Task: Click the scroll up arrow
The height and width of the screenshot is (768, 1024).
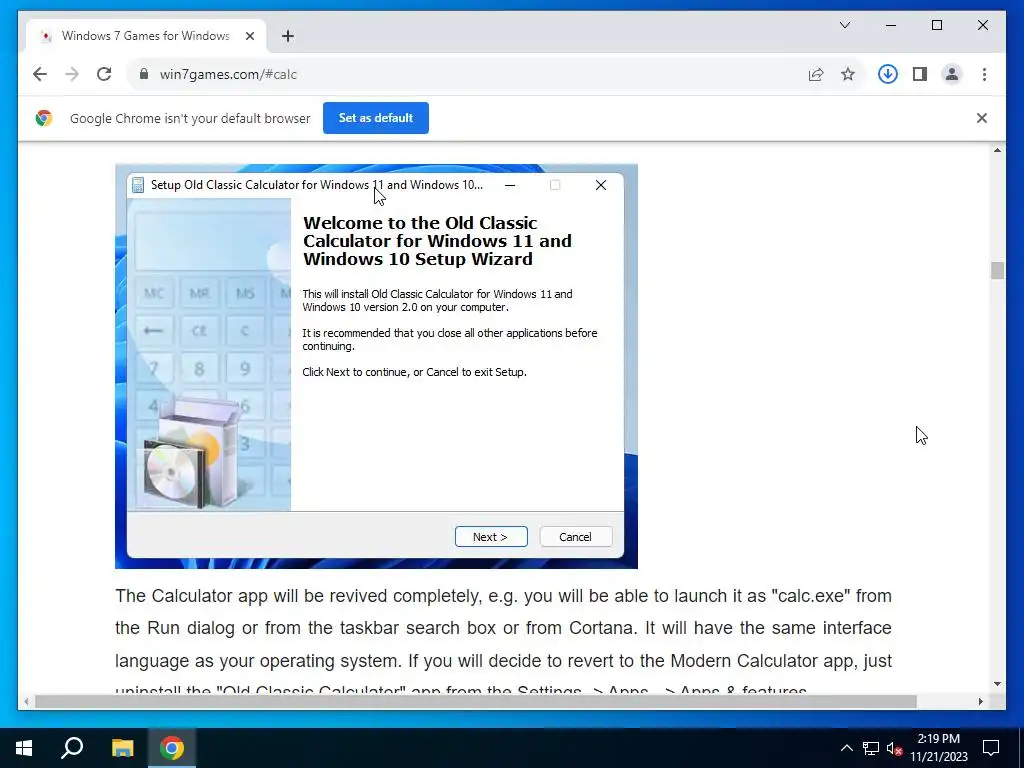Action: pos(997,150)
